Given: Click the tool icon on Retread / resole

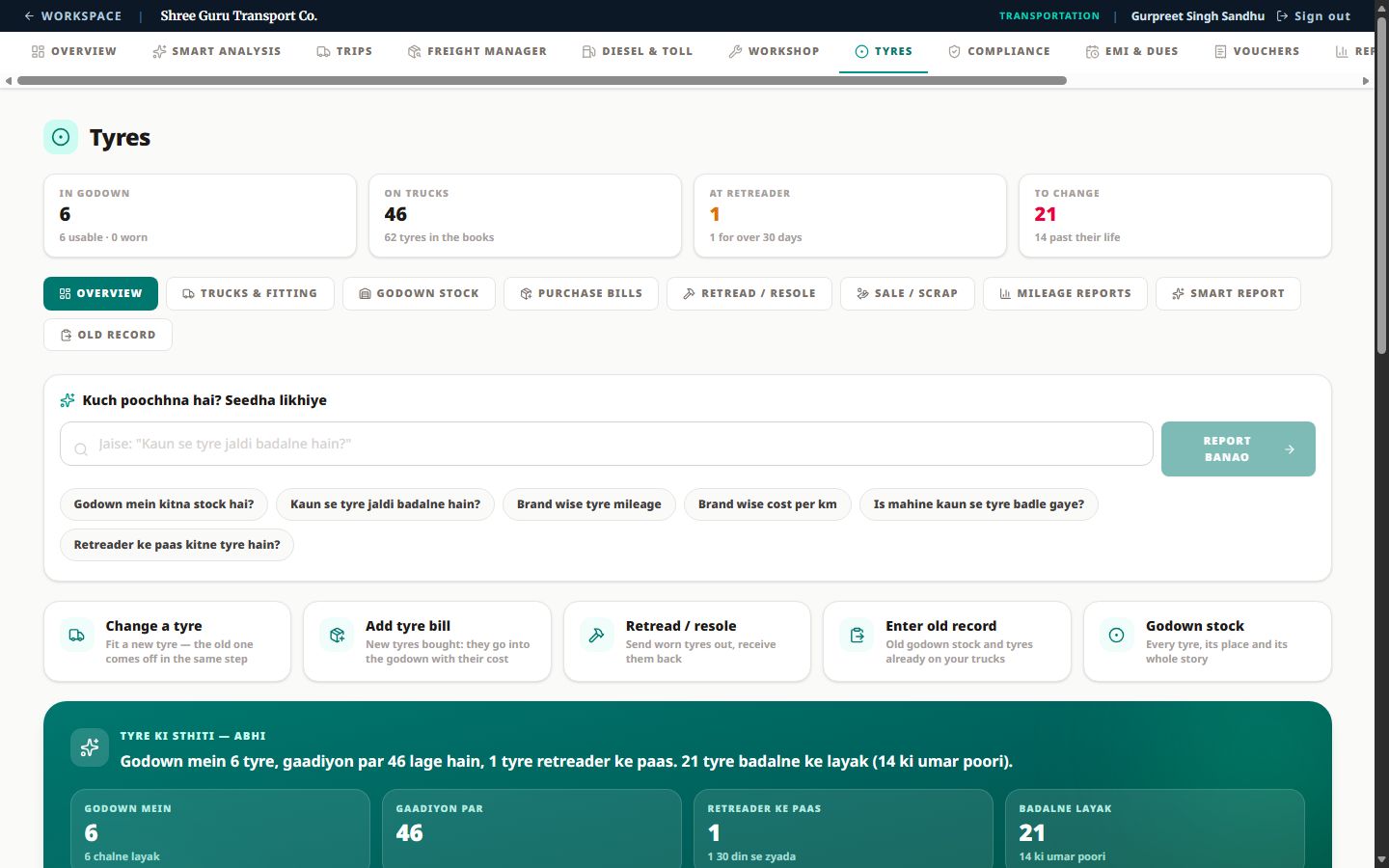Looking at the screenshot, I should tap(597, 635).
